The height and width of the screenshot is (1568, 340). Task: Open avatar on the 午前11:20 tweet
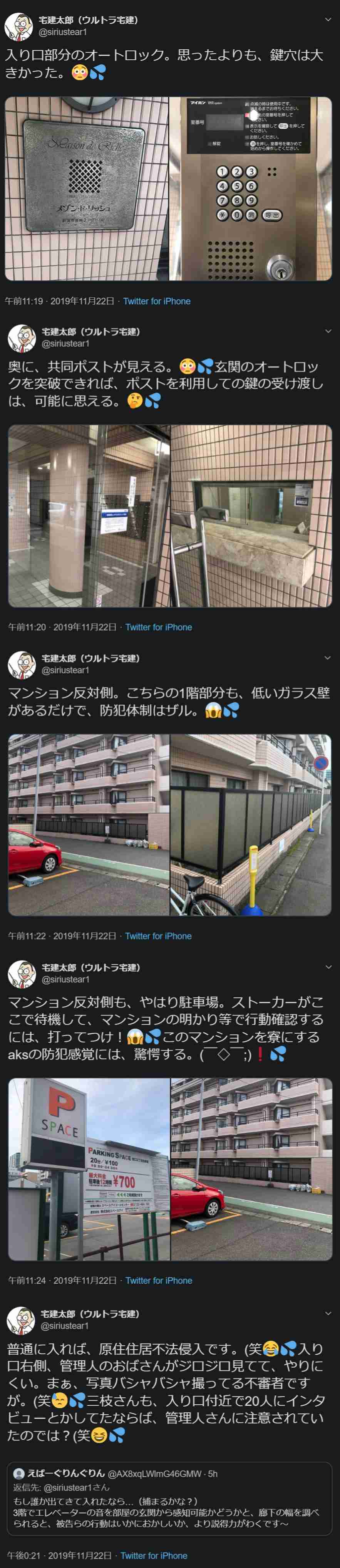pyautogui.click(x=22, y=337)
